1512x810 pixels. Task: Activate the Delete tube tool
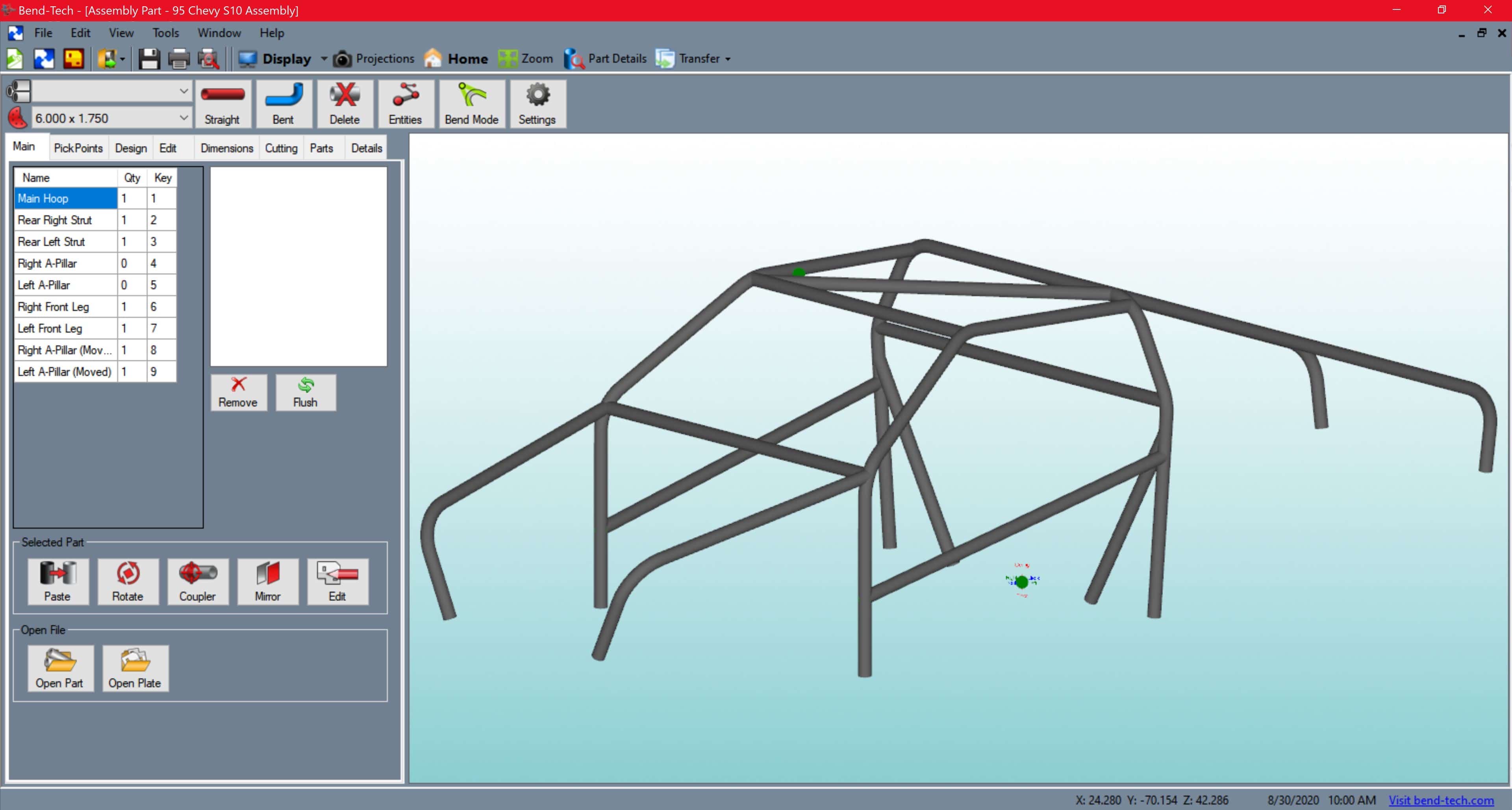(x=345, y=104)
